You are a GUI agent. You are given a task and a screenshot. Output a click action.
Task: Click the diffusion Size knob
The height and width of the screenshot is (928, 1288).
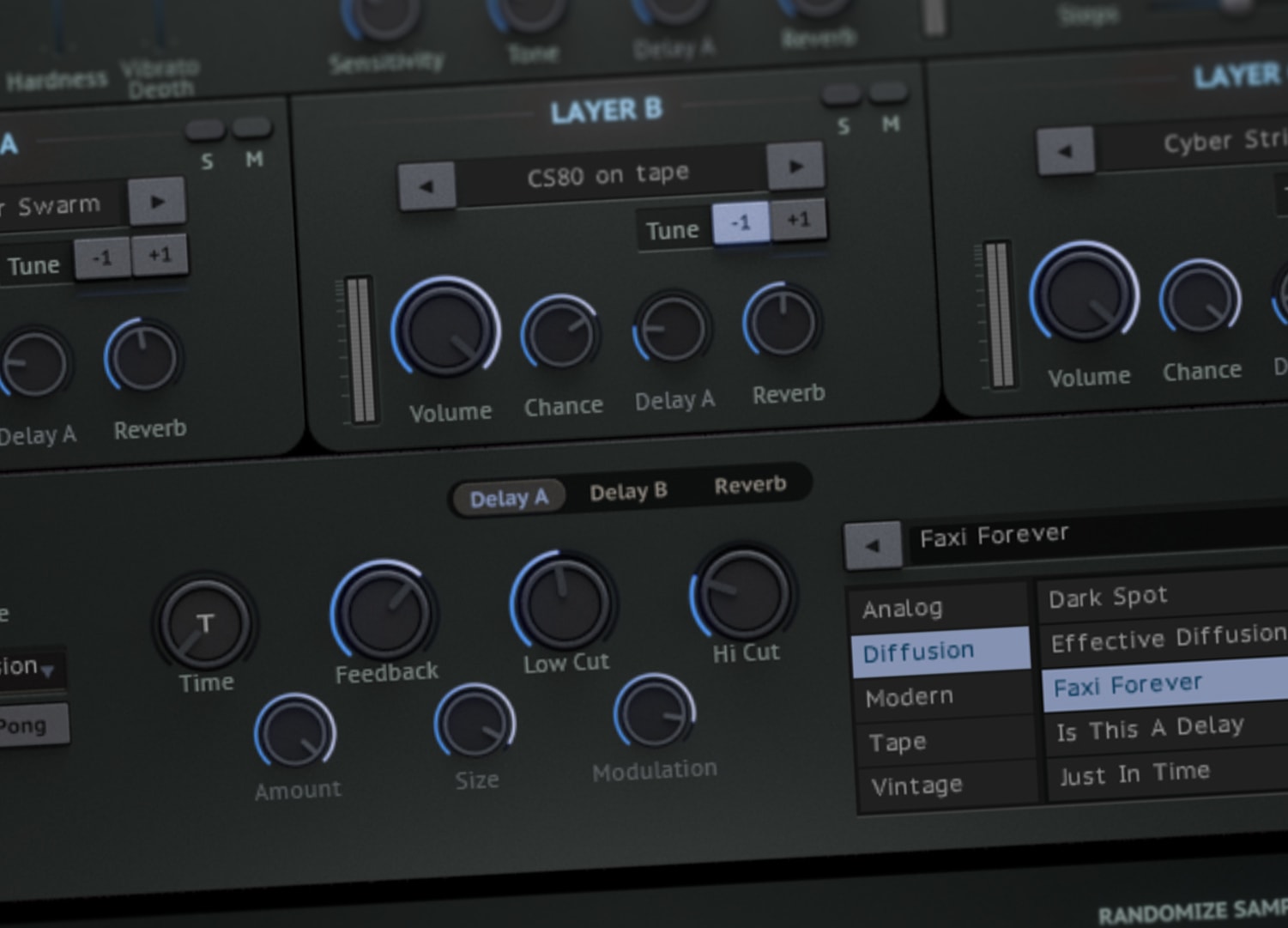pyautogui.click(x=475, y=724)
